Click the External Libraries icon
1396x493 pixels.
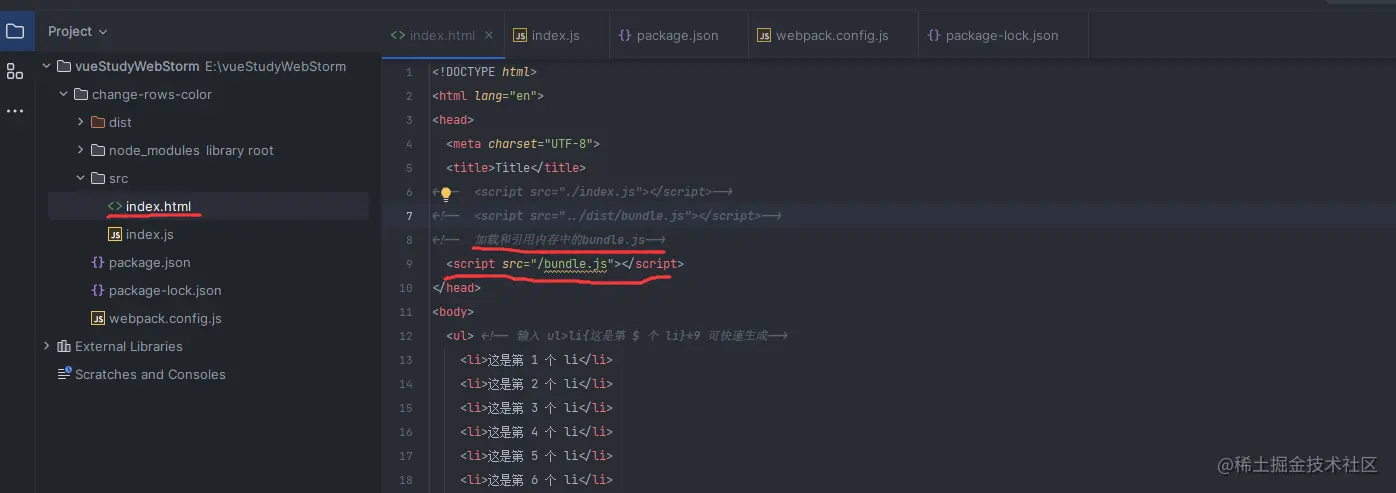[64, 346]
